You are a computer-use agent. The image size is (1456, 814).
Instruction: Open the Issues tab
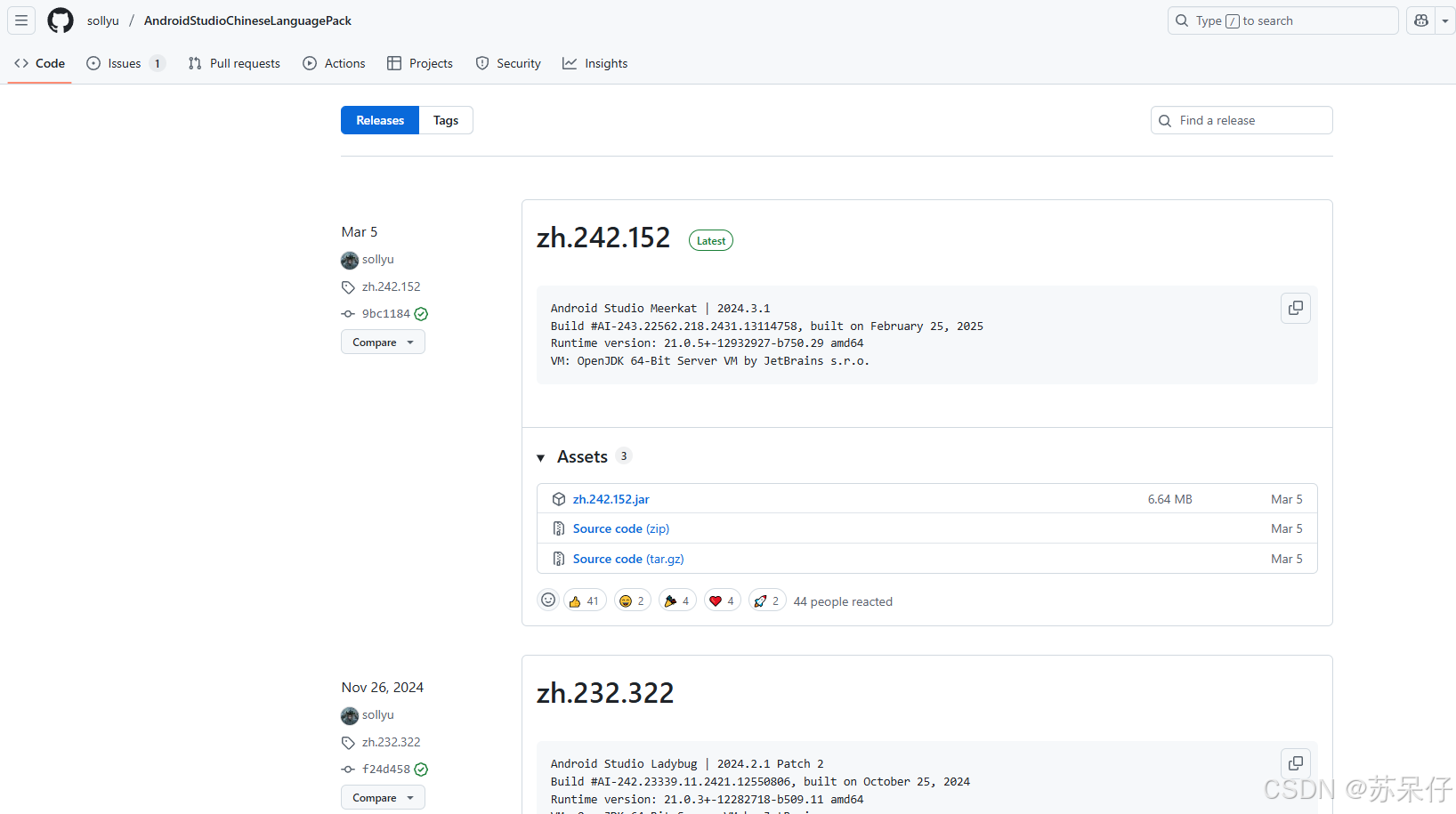125,63
